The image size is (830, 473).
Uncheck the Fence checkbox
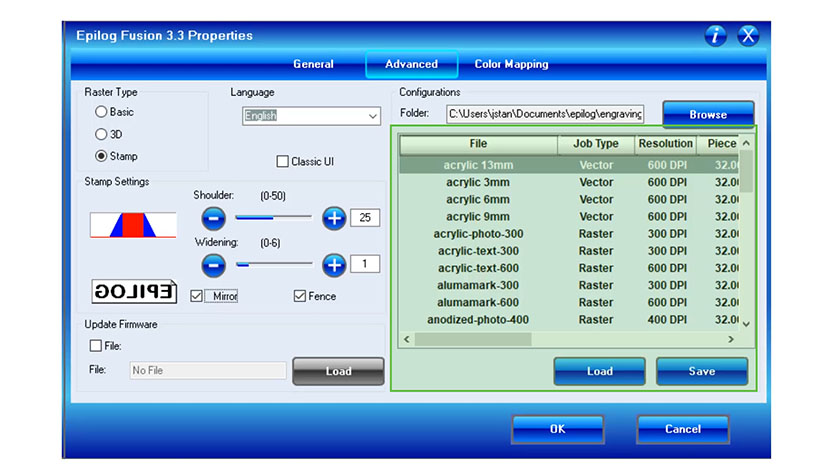tap(300, 296)
